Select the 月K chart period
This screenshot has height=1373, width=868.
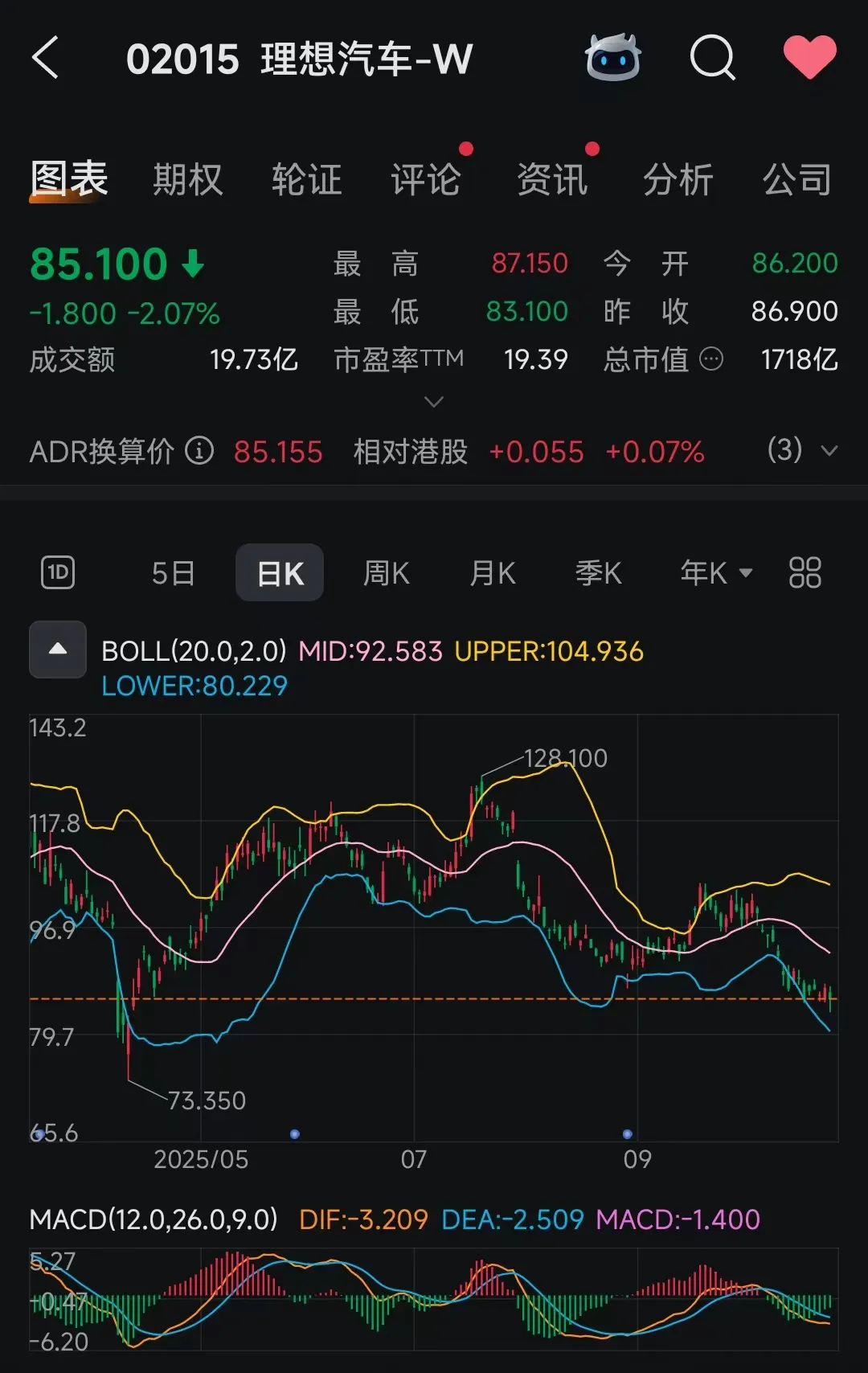pos(493,573)
